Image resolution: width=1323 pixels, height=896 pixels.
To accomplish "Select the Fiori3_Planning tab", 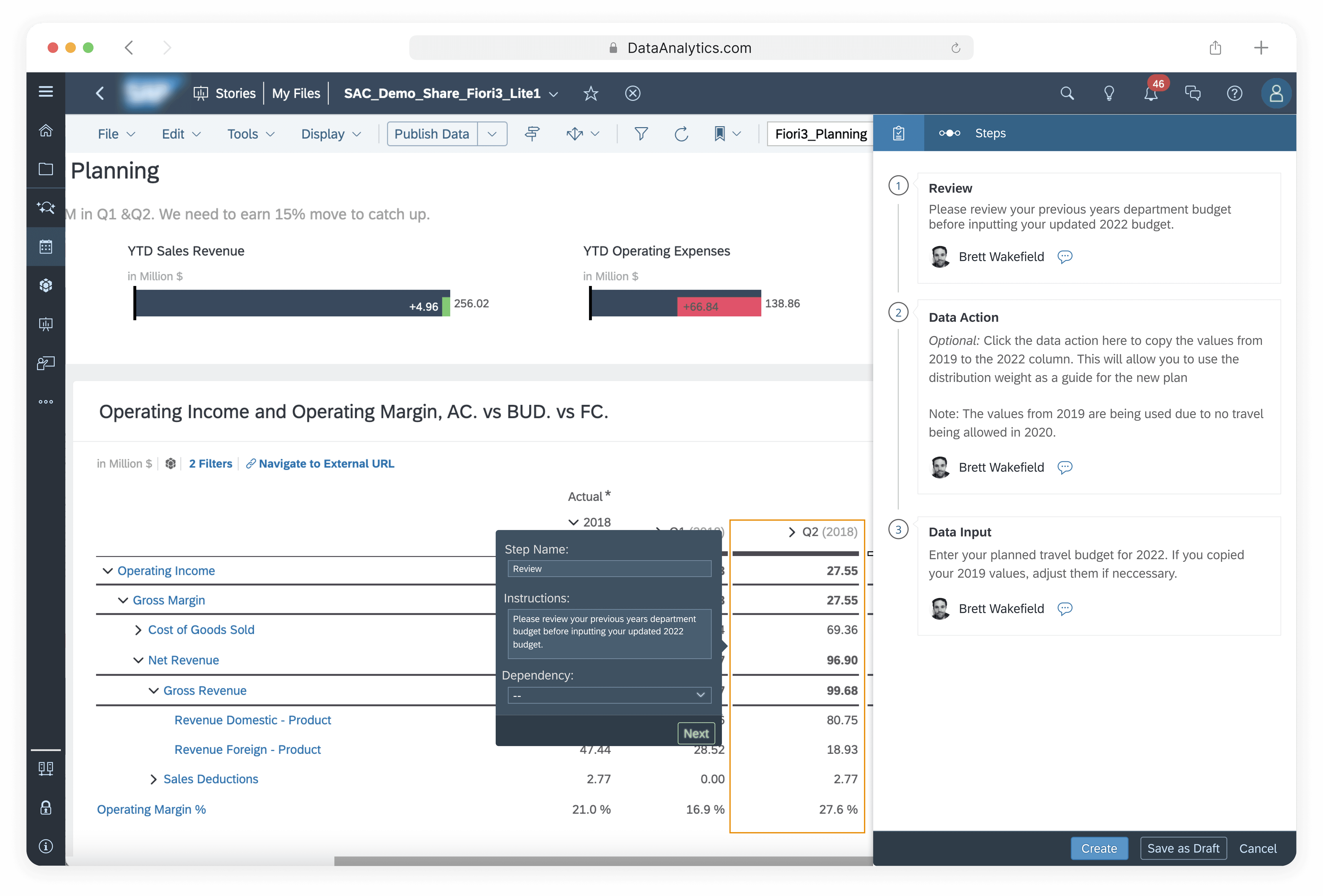I will [820, 134].
